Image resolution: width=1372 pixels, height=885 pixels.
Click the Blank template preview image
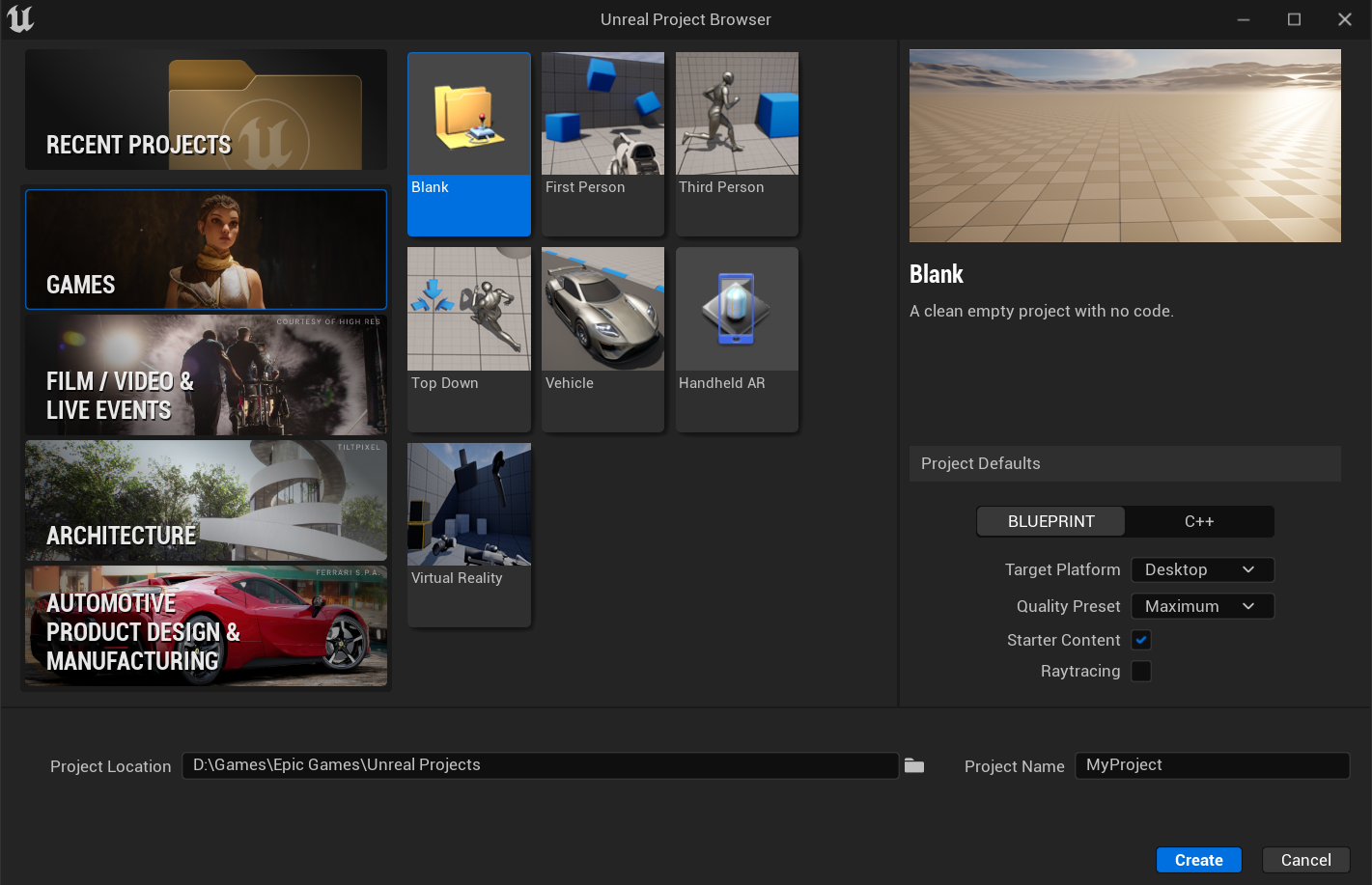1125,146
